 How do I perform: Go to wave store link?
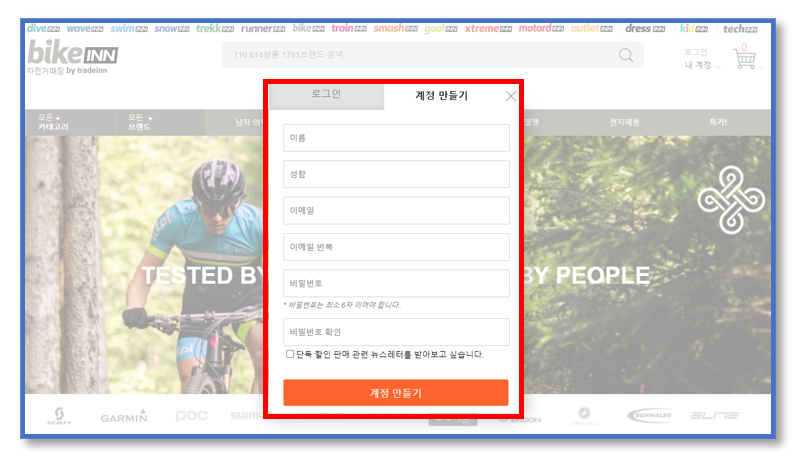[85, 28]
